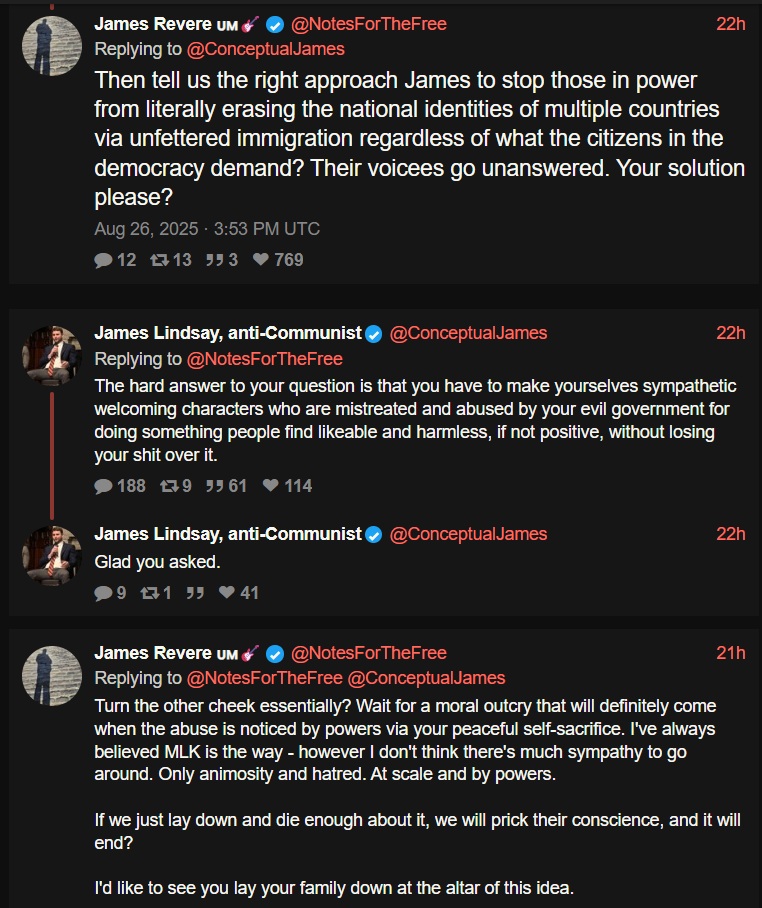Click the heart icon showing 114 likes
The image size is (762, 908).
pos(271,486)
